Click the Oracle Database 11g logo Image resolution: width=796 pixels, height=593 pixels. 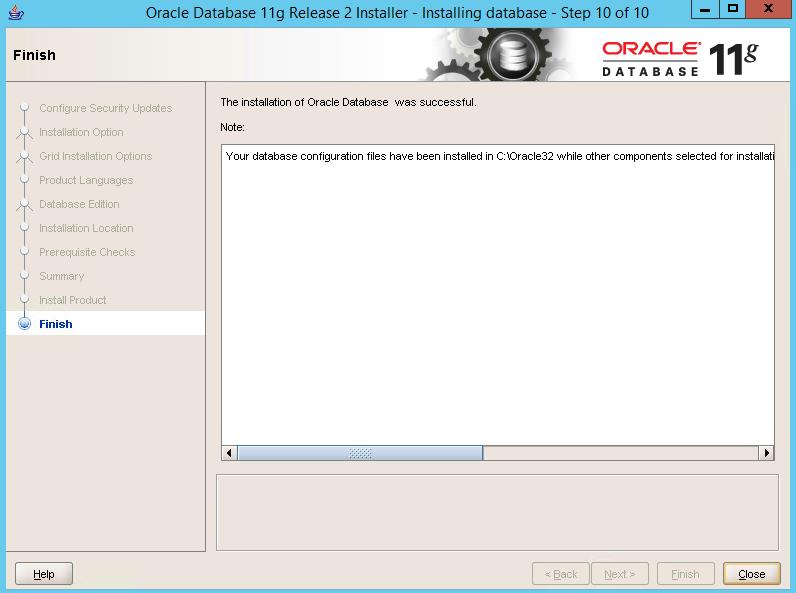click(x=680, y=59)
